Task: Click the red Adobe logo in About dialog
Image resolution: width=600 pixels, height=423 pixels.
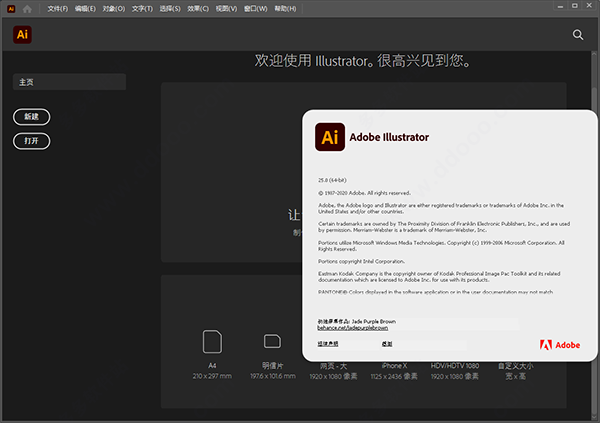Action: click(x=560, y=345)
